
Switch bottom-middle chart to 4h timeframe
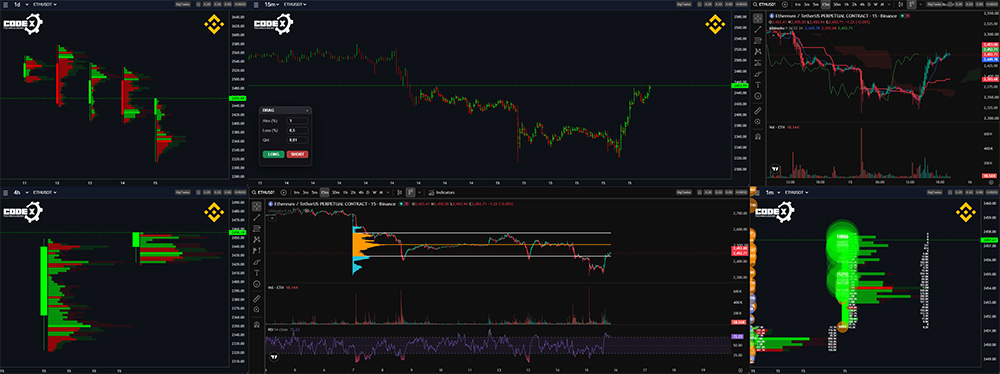(x=361, y=192)
